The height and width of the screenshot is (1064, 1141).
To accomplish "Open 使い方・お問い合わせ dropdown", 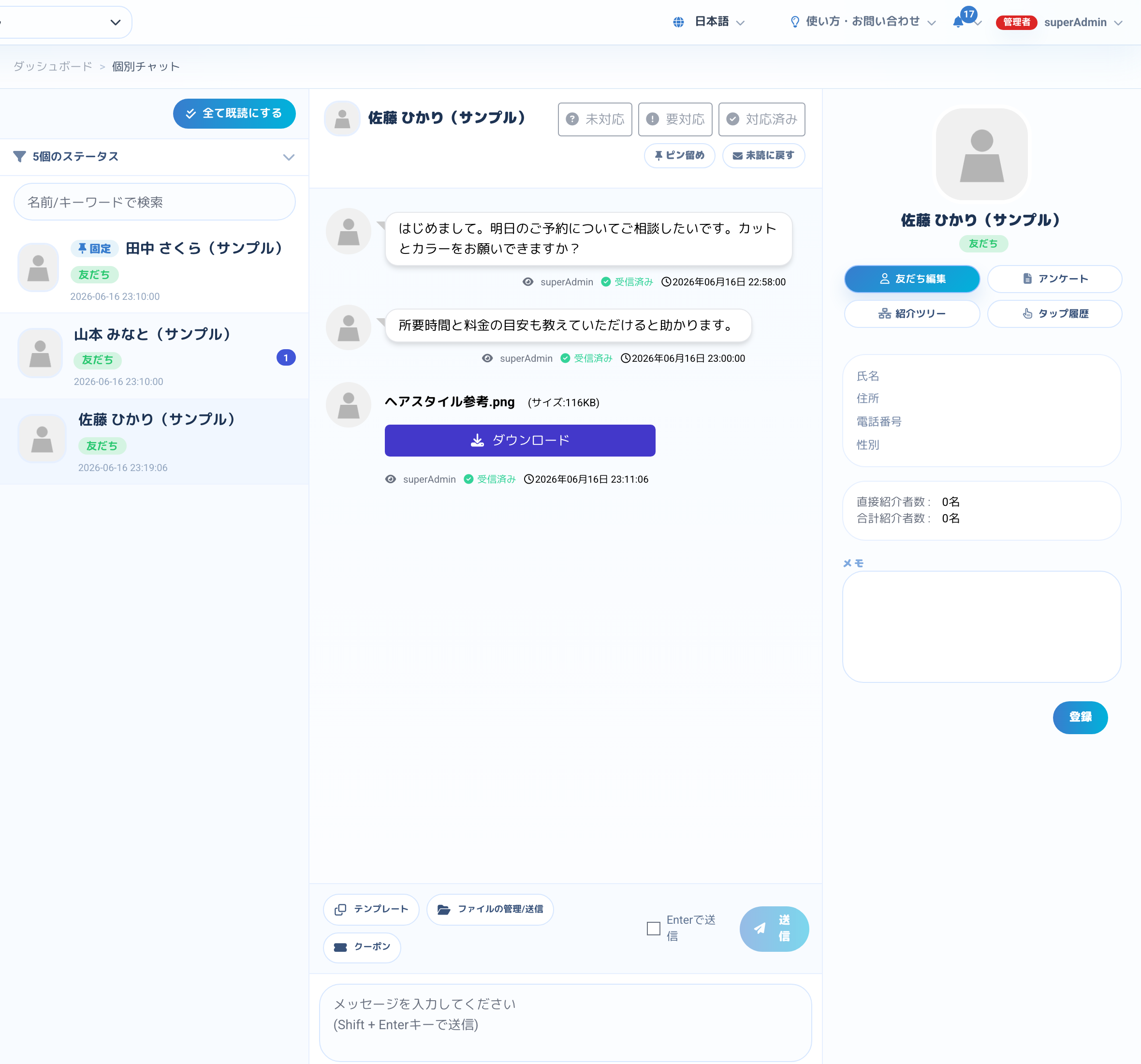I will [x=863, y=22].
